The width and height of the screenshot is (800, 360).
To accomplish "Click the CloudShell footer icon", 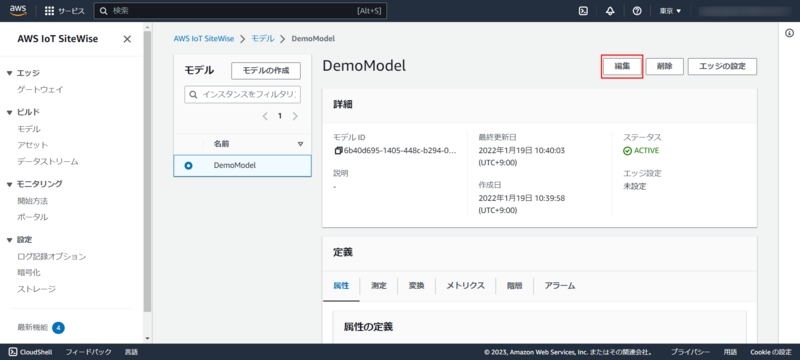I will (13, 352).
